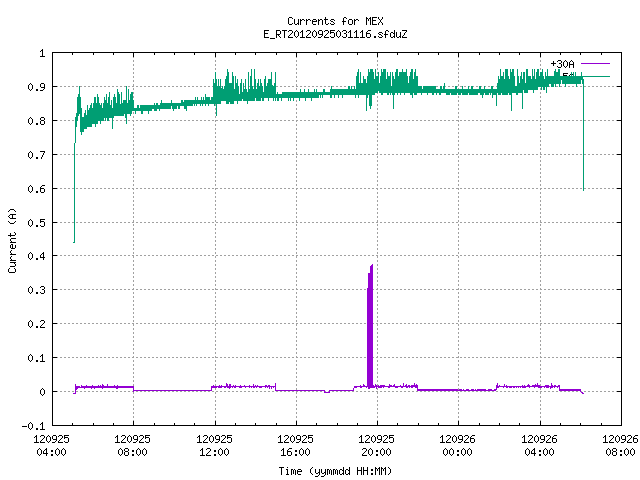Click the x-axis label 120925 20:00
Image resolution: width=640 pixels, height=480 pixels.
(376, 446)
